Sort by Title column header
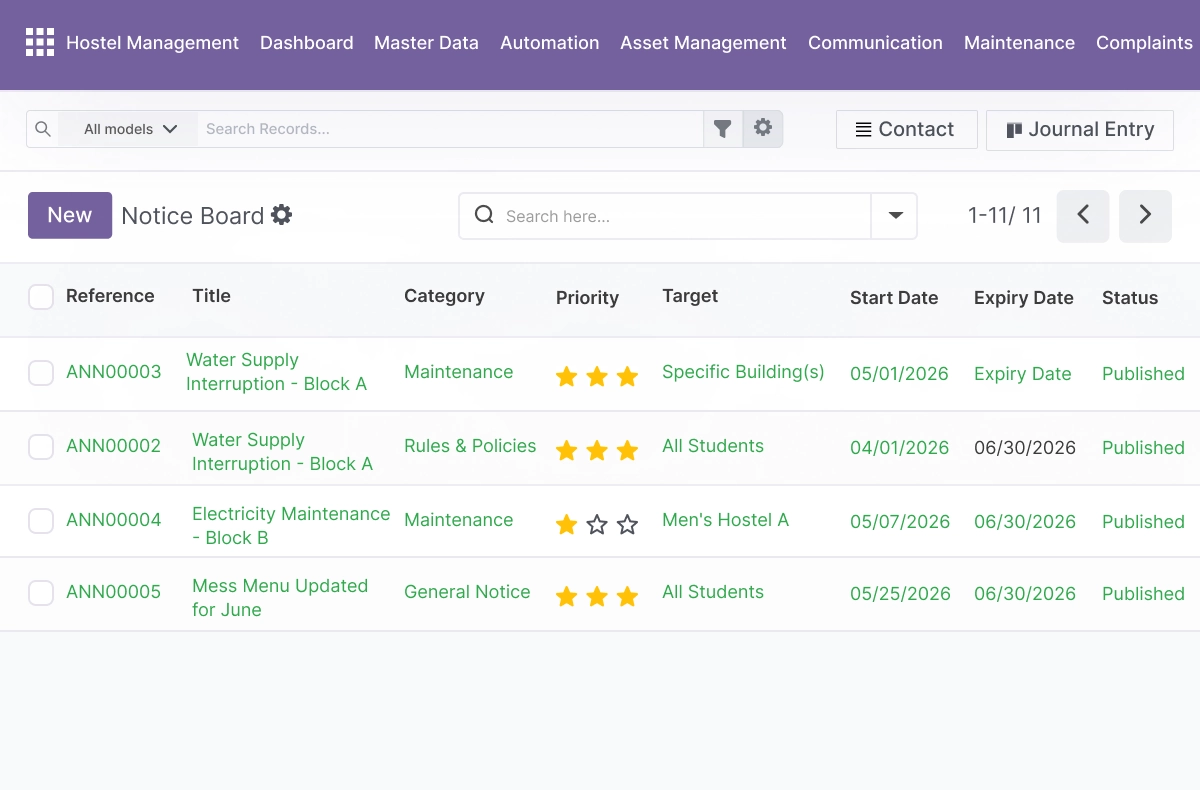 [211, 296]
